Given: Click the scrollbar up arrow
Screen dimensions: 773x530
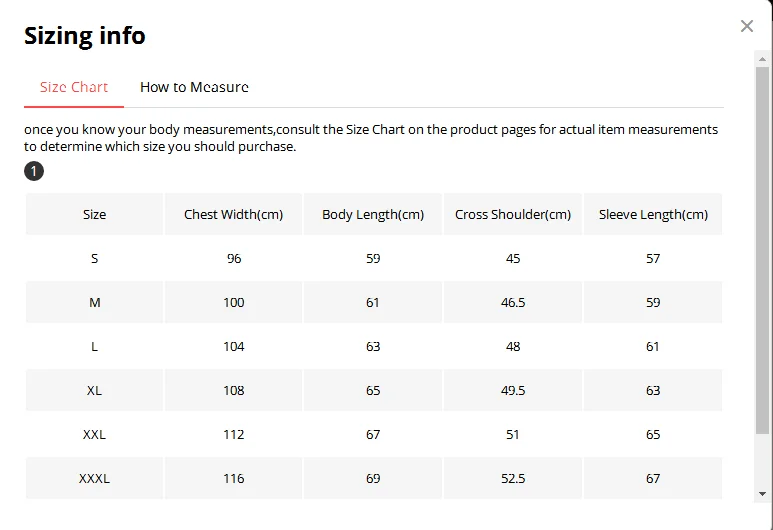Looking at the screenshot, I should [x=763, y=58].
